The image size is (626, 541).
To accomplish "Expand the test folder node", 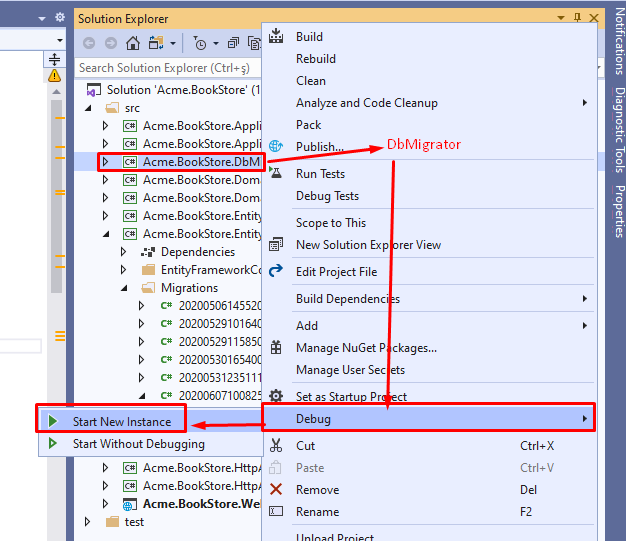I will tap(88, 522).
